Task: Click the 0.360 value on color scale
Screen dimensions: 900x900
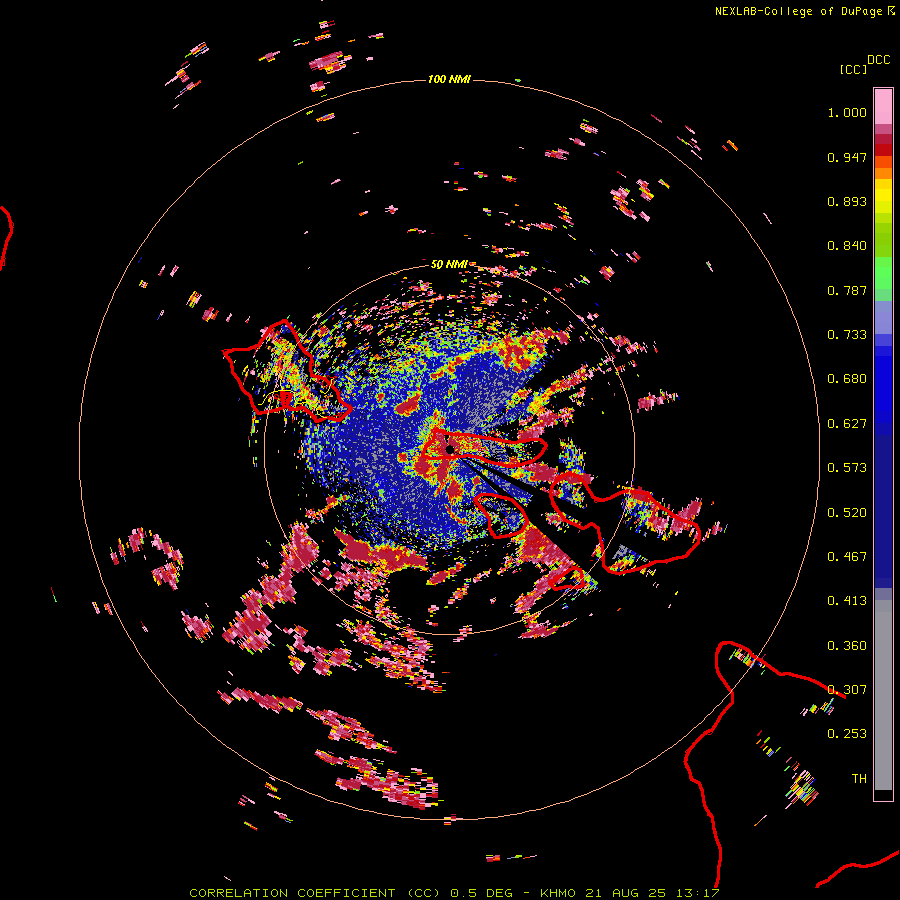Action: pyautogui.click(x=847, y=646)
